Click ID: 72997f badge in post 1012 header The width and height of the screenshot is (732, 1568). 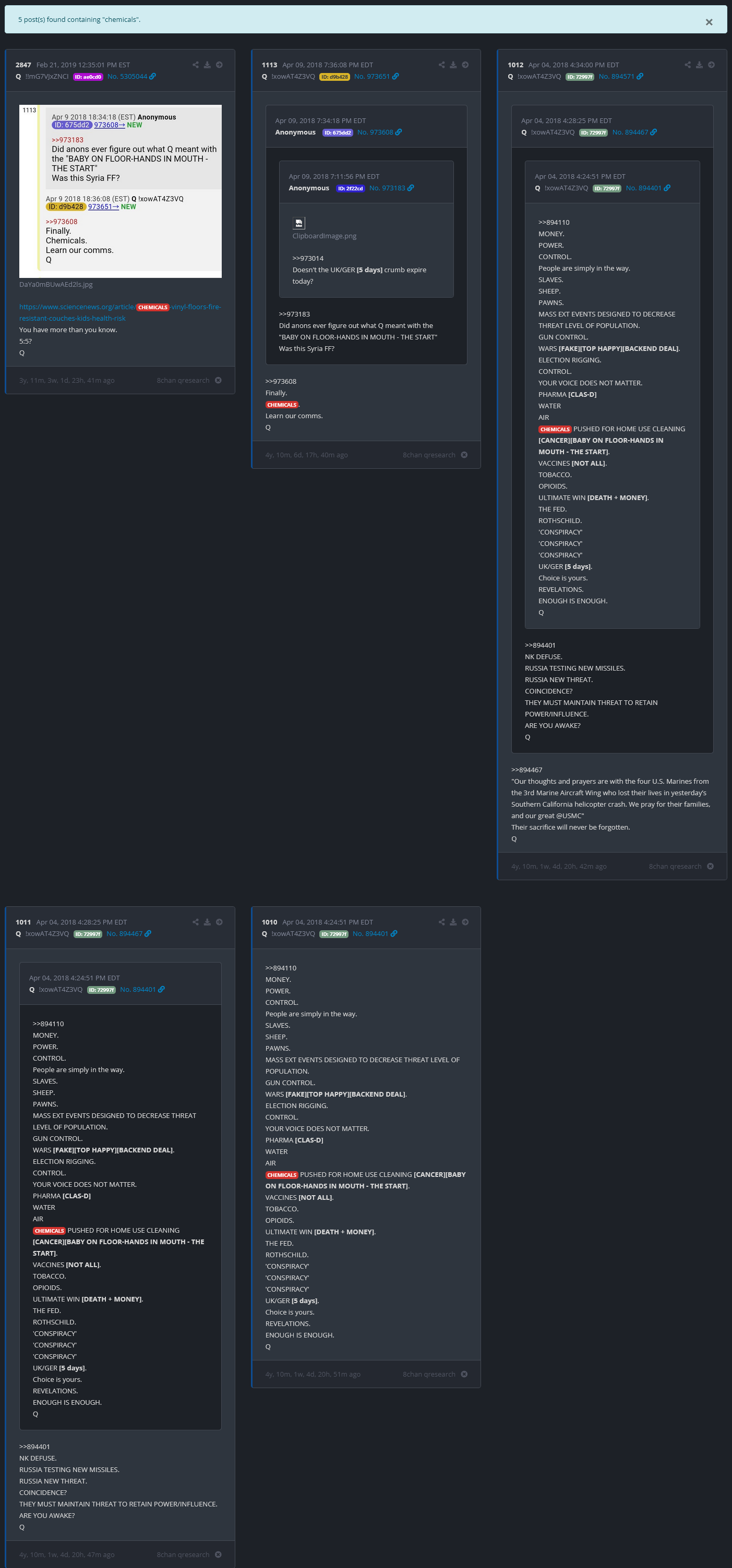point(580,77)
